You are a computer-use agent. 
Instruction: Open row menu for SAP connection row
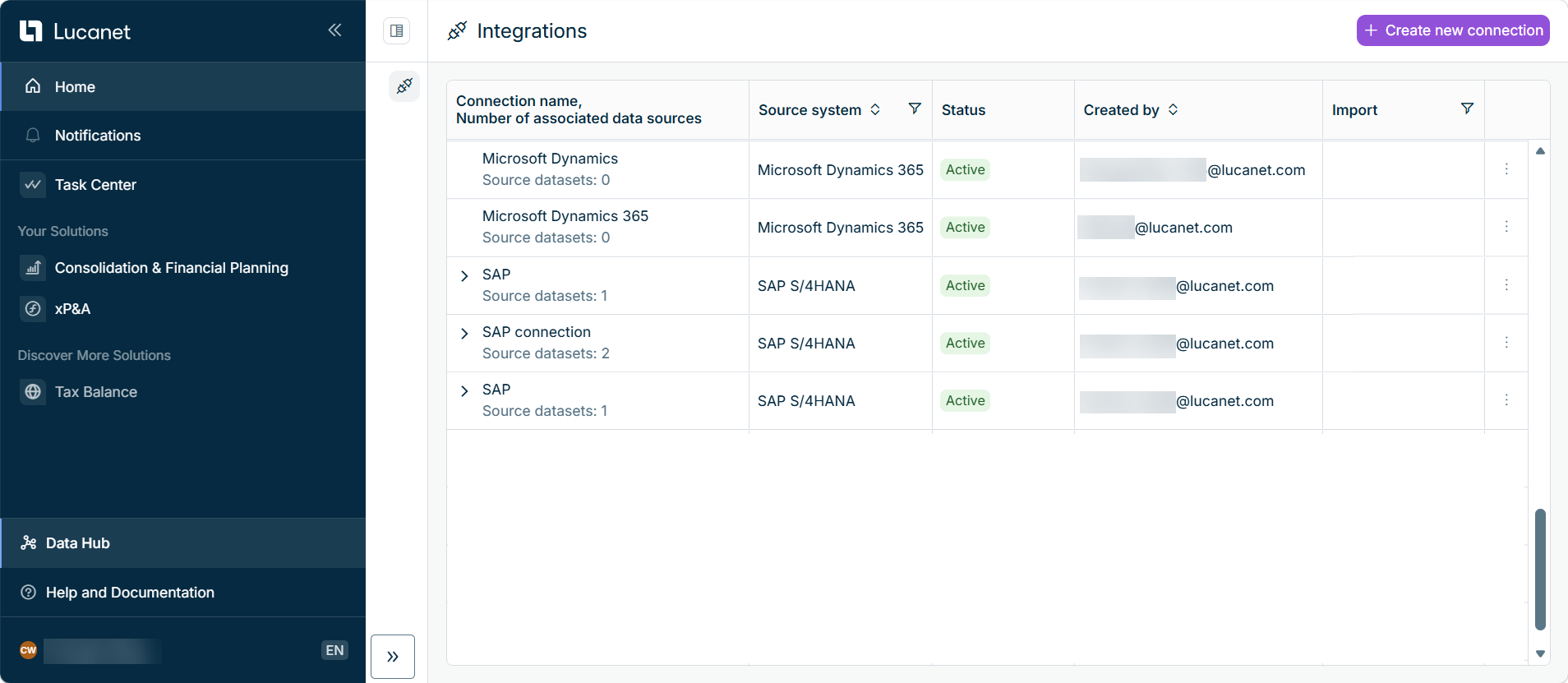pyautogui.click(x=1506, y=343)
